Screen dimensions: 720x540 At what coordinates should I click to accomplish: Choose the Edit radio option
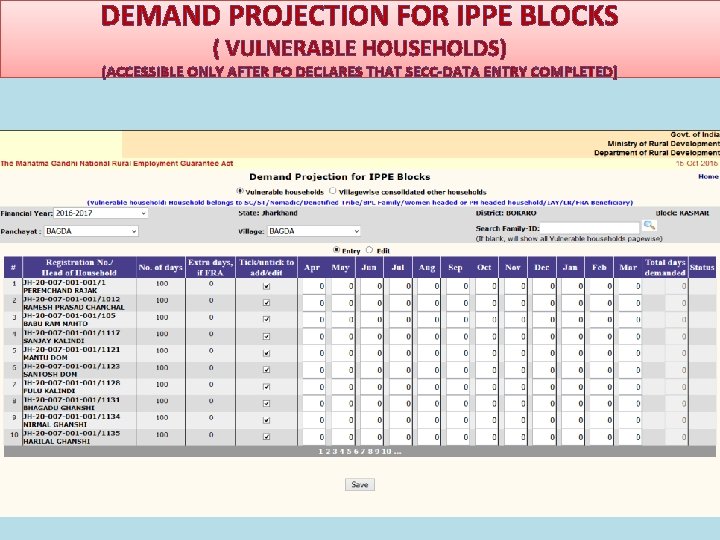[x=369, y=250]
